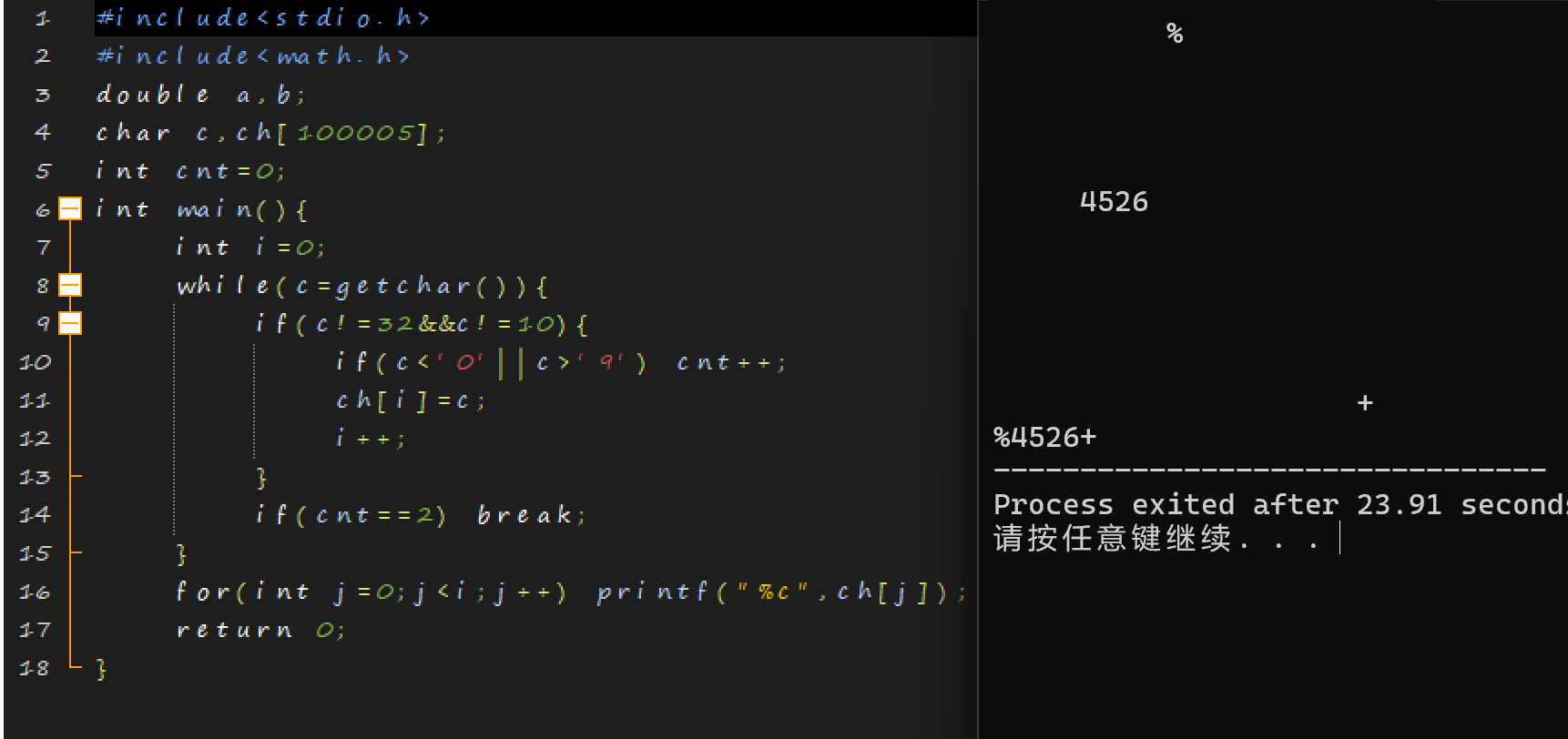
Task: Click the 'return 0;' statement
Action: coord(261,630)
